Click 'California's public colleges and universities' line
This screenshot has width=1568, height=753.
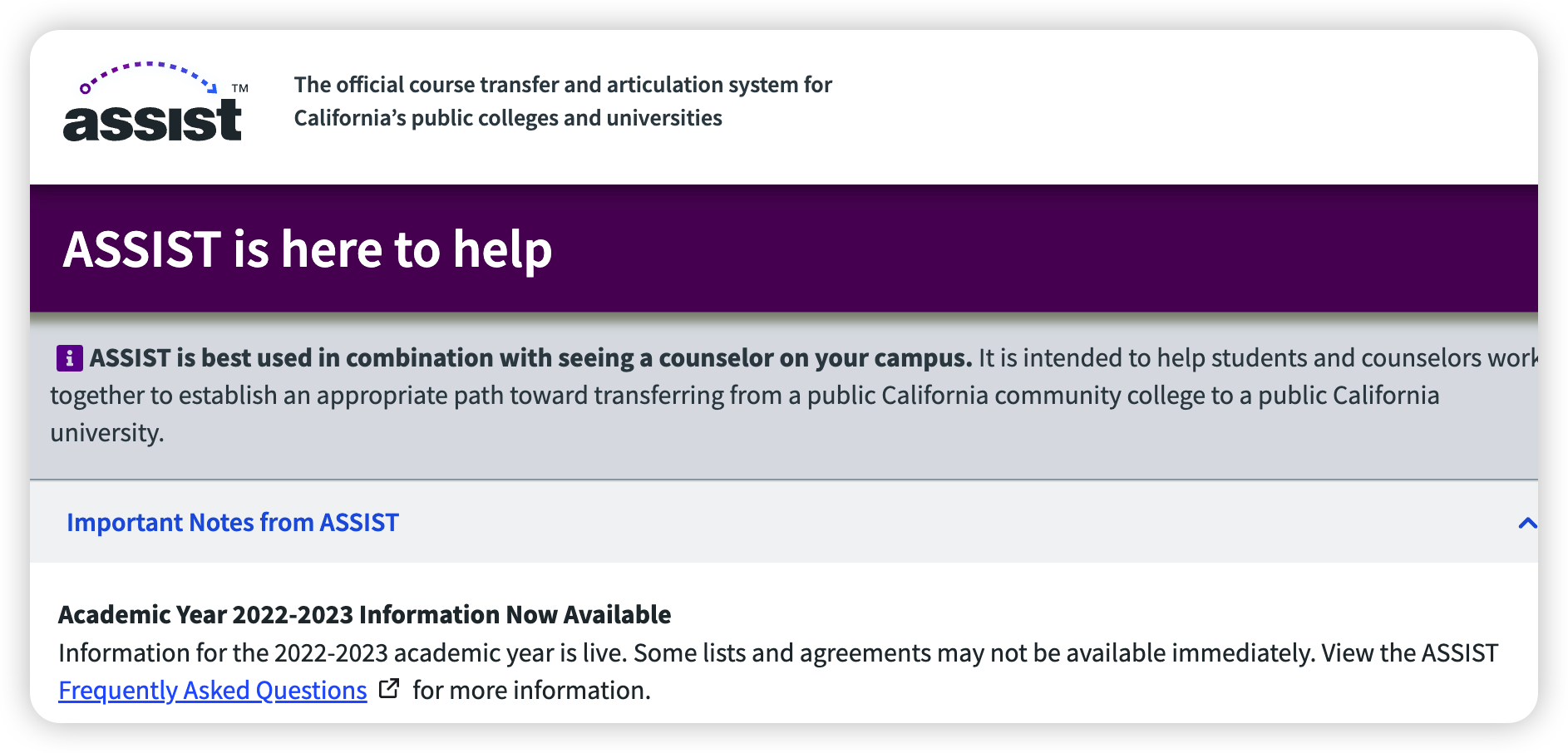(x=508, y=118)
